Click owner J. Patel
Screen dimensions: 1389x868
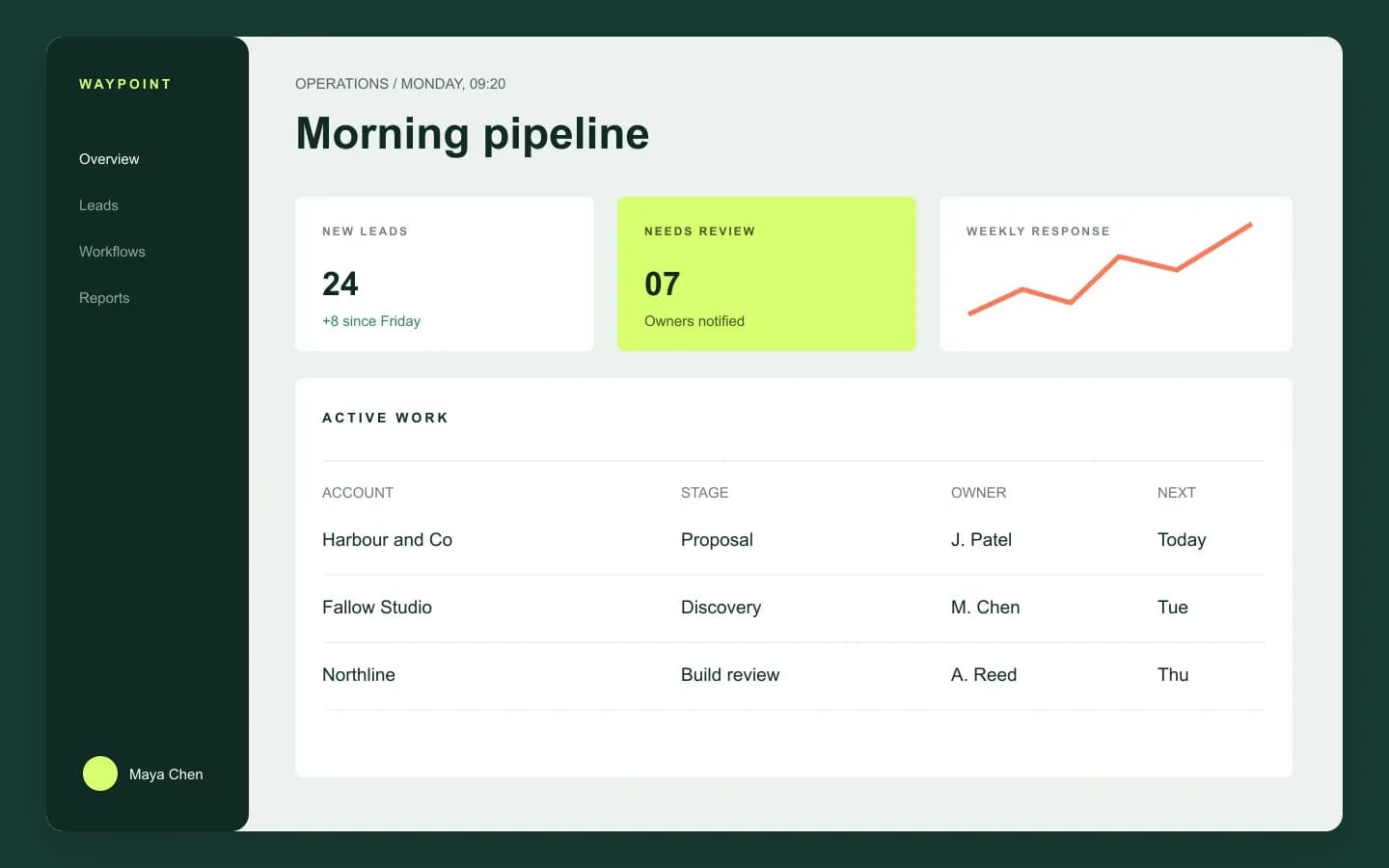[982, 540]
